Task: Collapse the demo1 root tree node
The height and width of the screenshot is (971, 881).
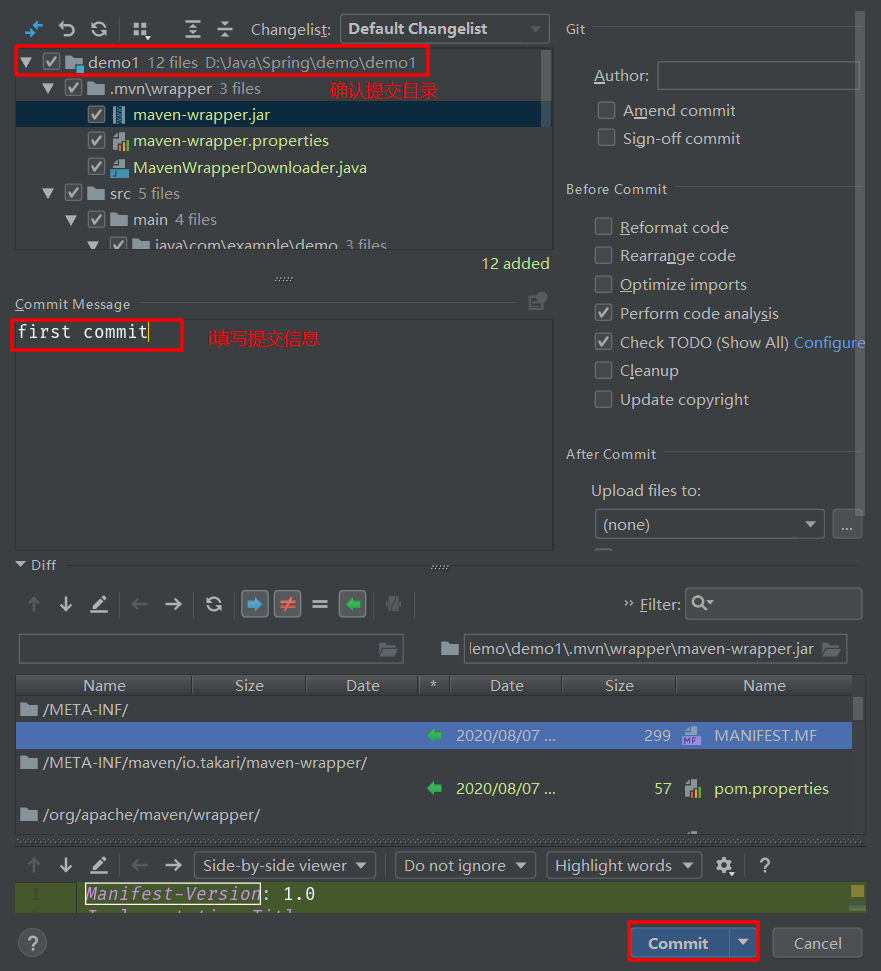Action: (x=26, y=62)
